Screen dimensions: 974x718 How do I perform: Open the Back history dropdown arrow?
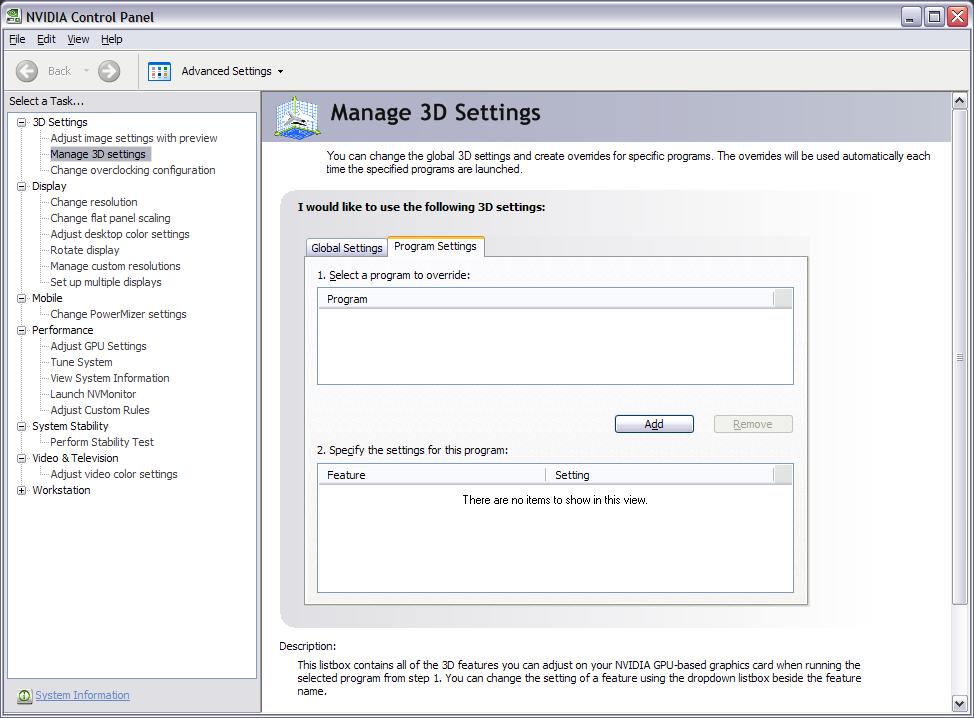[86, 71]
